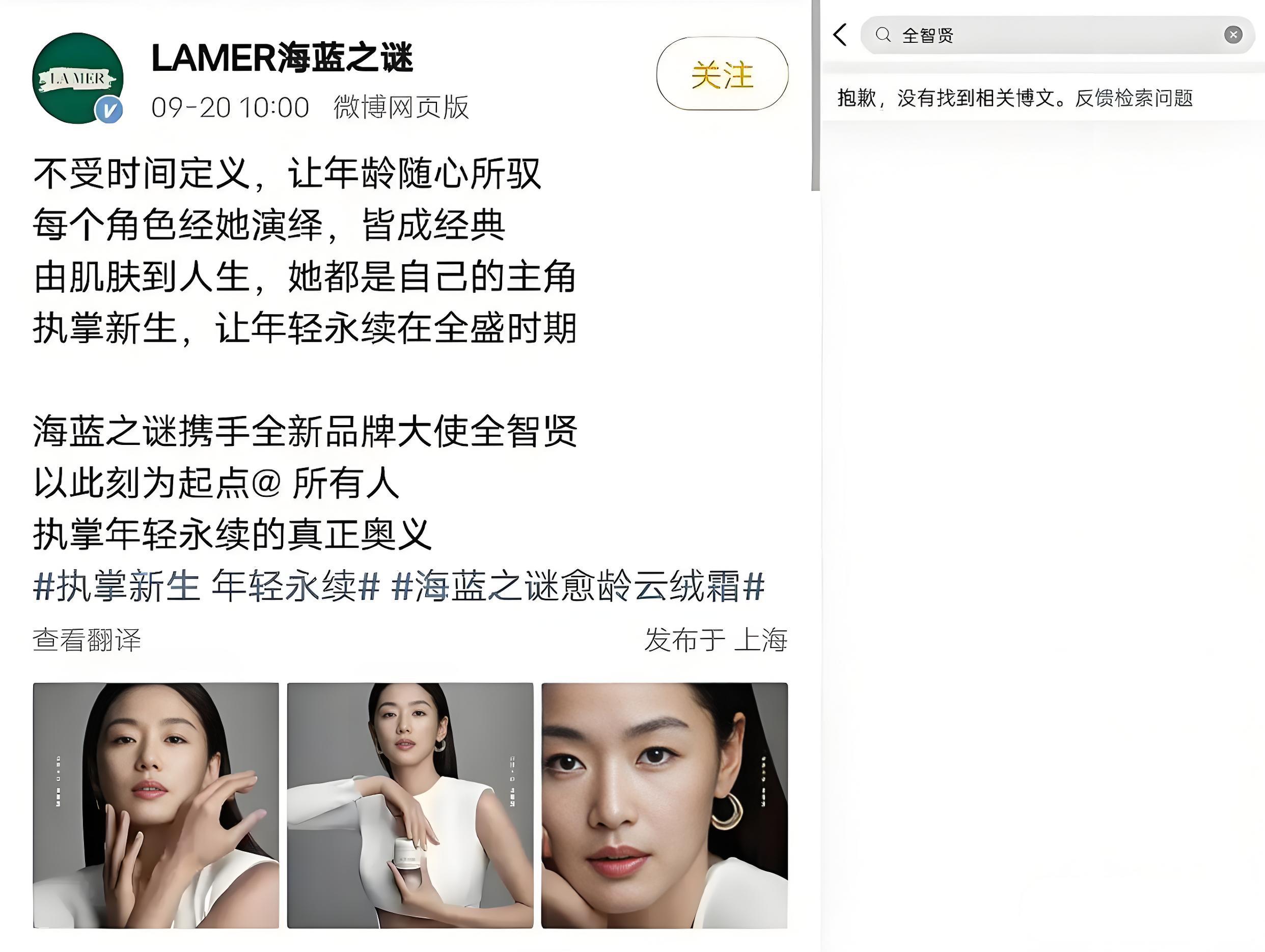Follow the account with the 关注 button
Viewport: 1265px width, 952px height.
tap(722, 74)
